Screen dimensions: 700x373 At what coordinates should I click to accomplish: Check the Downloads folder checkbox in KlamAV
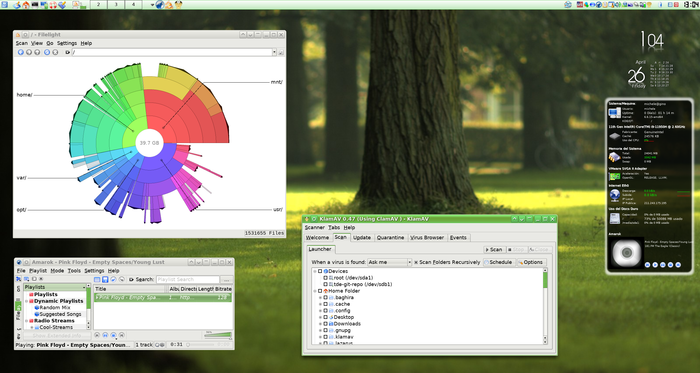click(x=325, y=323)
